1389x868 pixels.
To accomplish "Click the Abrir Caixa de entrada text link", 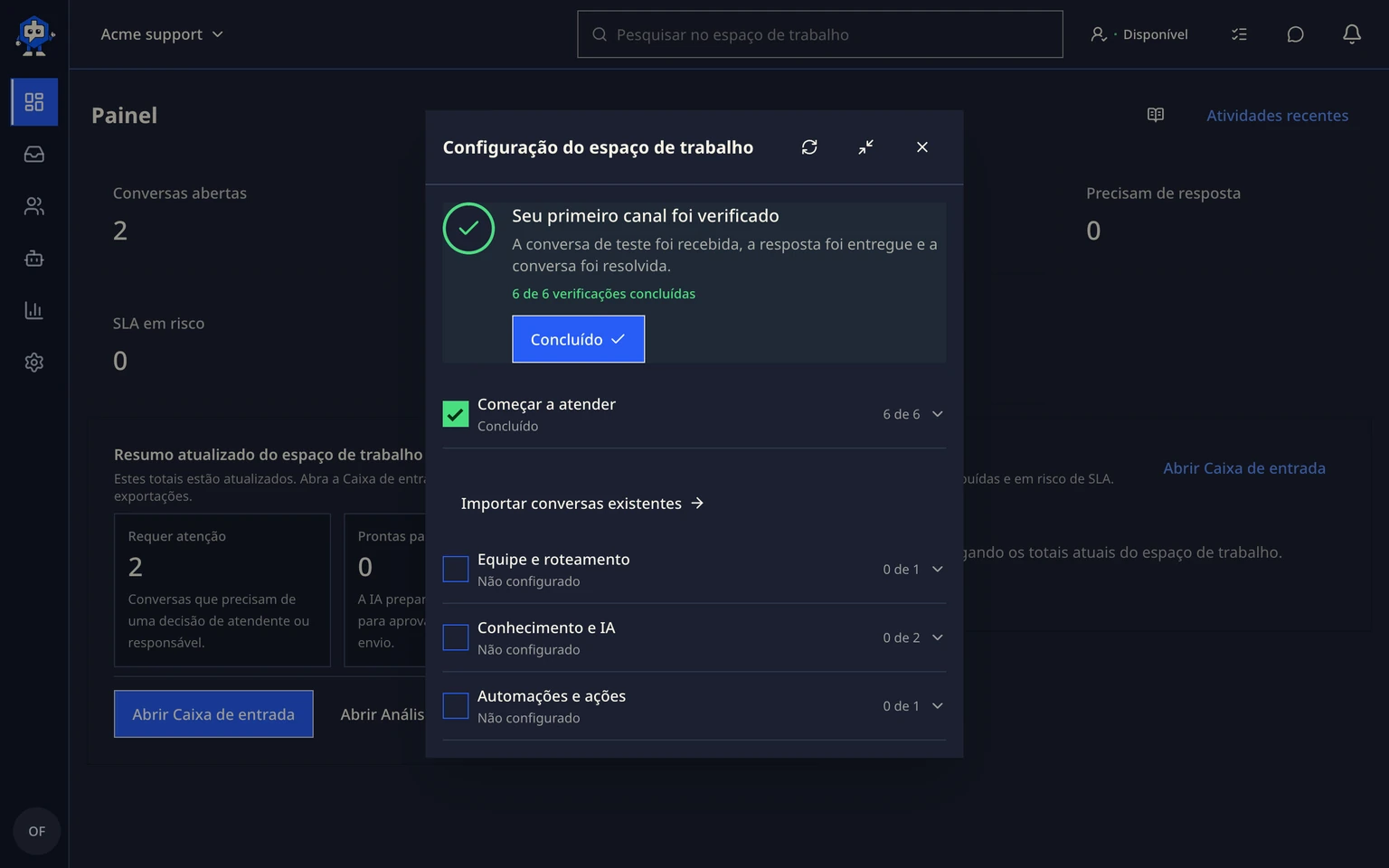I will pyautogui.click(x=1244, y=468).
